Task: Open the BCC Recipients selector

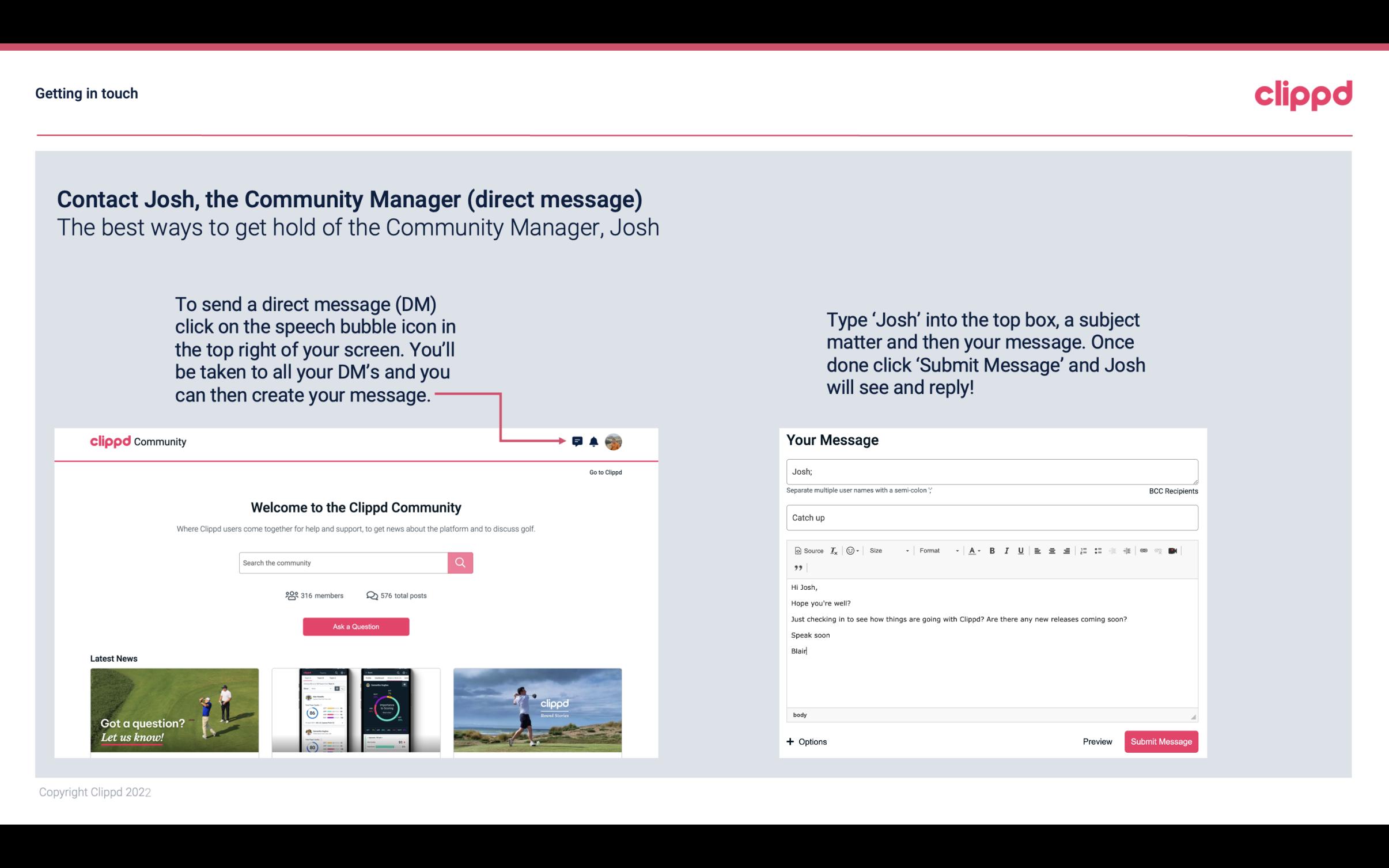Action: point(1172,491)
